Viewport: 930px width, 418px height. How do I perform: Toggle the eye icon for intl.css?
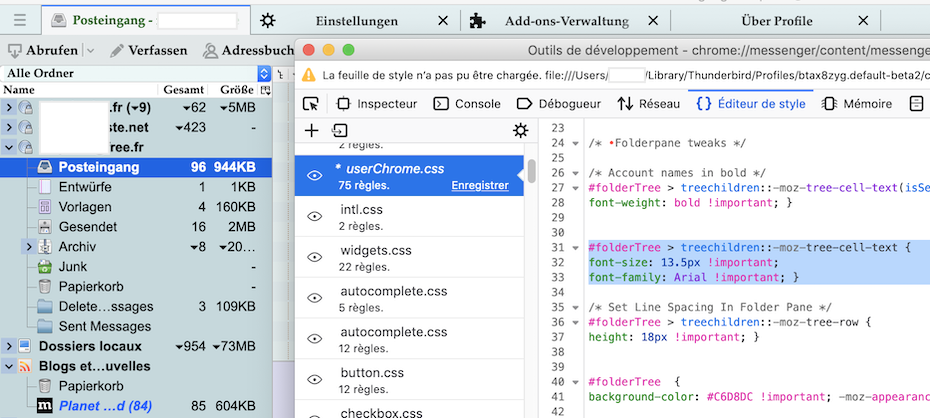[315, 217]
